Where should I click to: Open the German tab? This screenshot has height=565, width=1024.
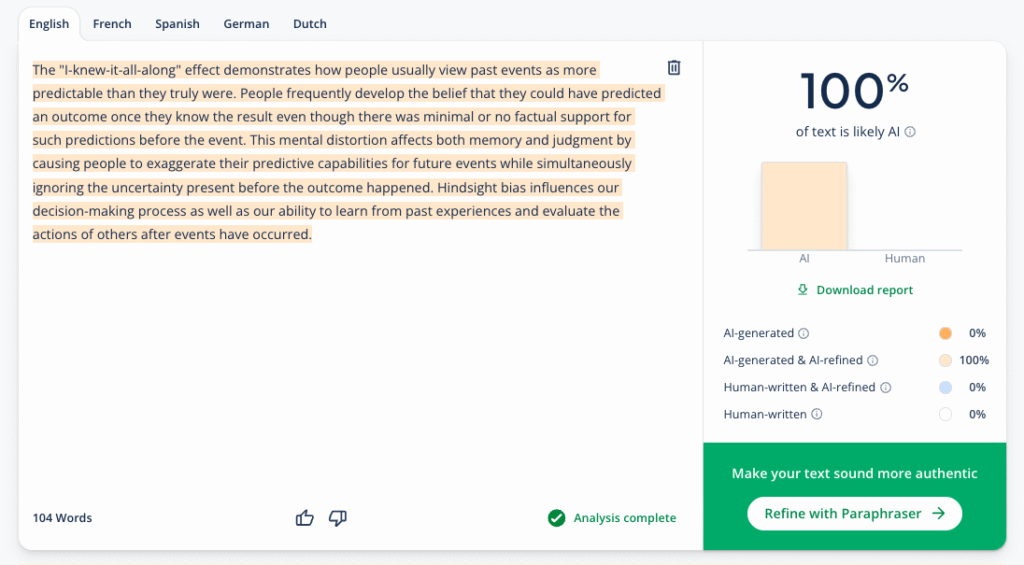tap(246, 24)
